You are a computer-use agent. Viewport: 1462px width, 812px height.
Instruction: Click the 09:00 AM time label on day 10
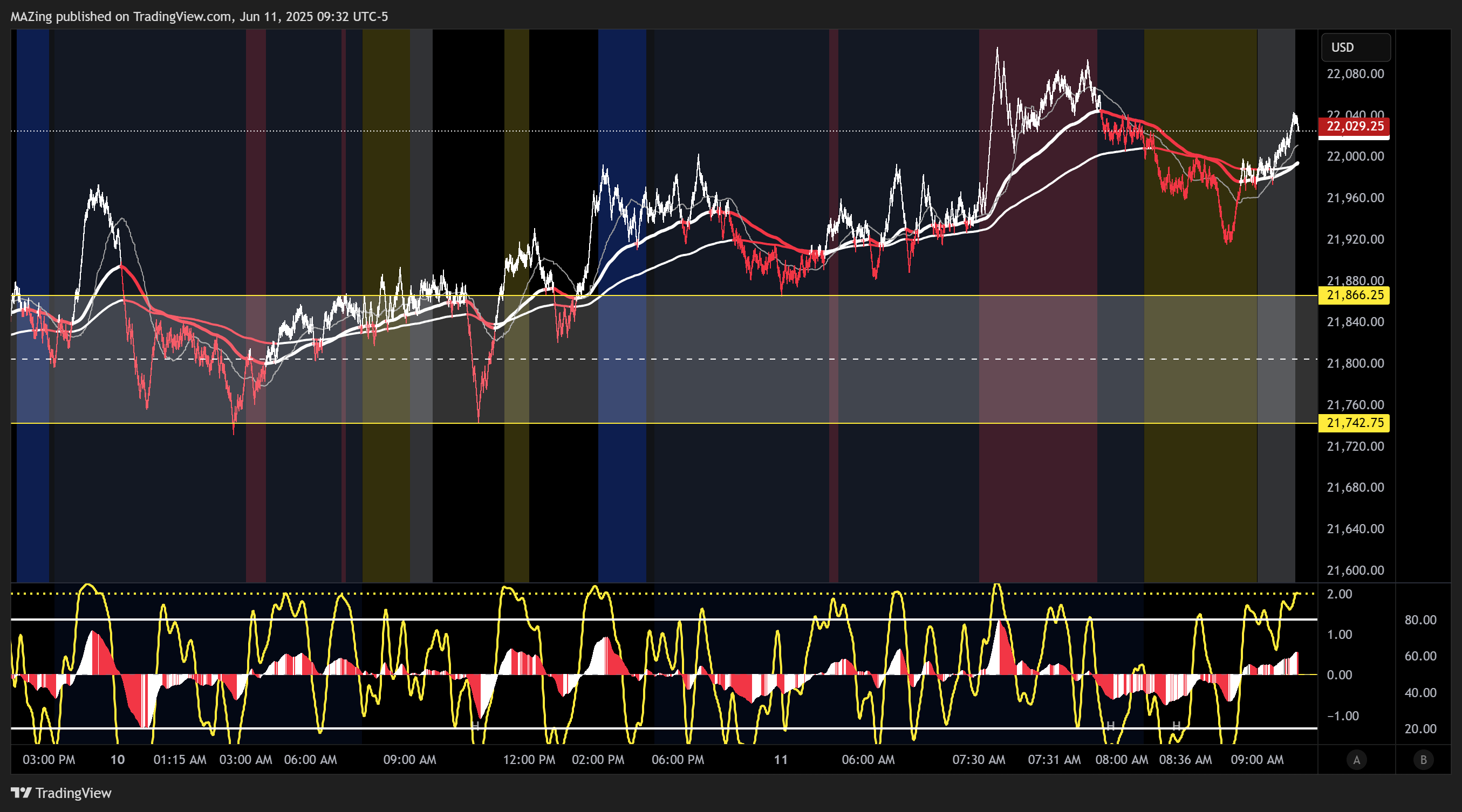(x=410, y=759)
